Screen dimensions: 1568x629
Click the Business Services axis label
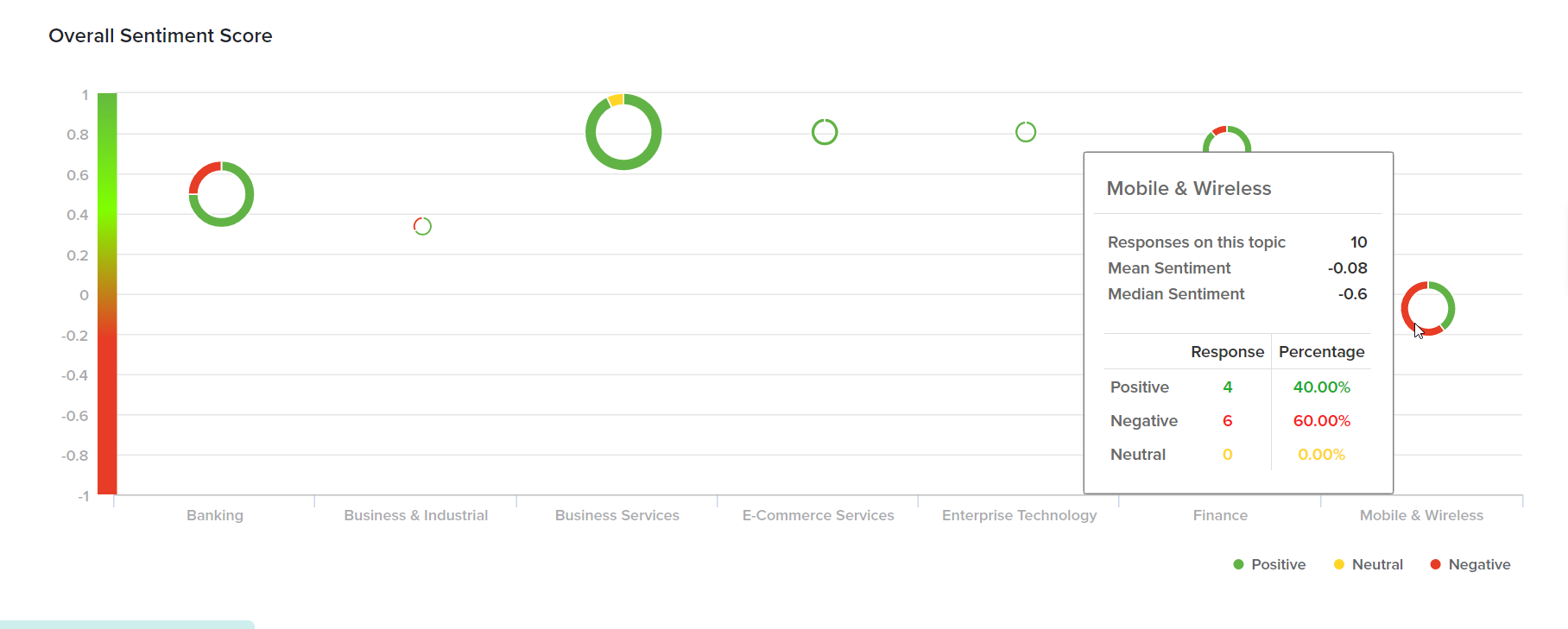(617, 515)
